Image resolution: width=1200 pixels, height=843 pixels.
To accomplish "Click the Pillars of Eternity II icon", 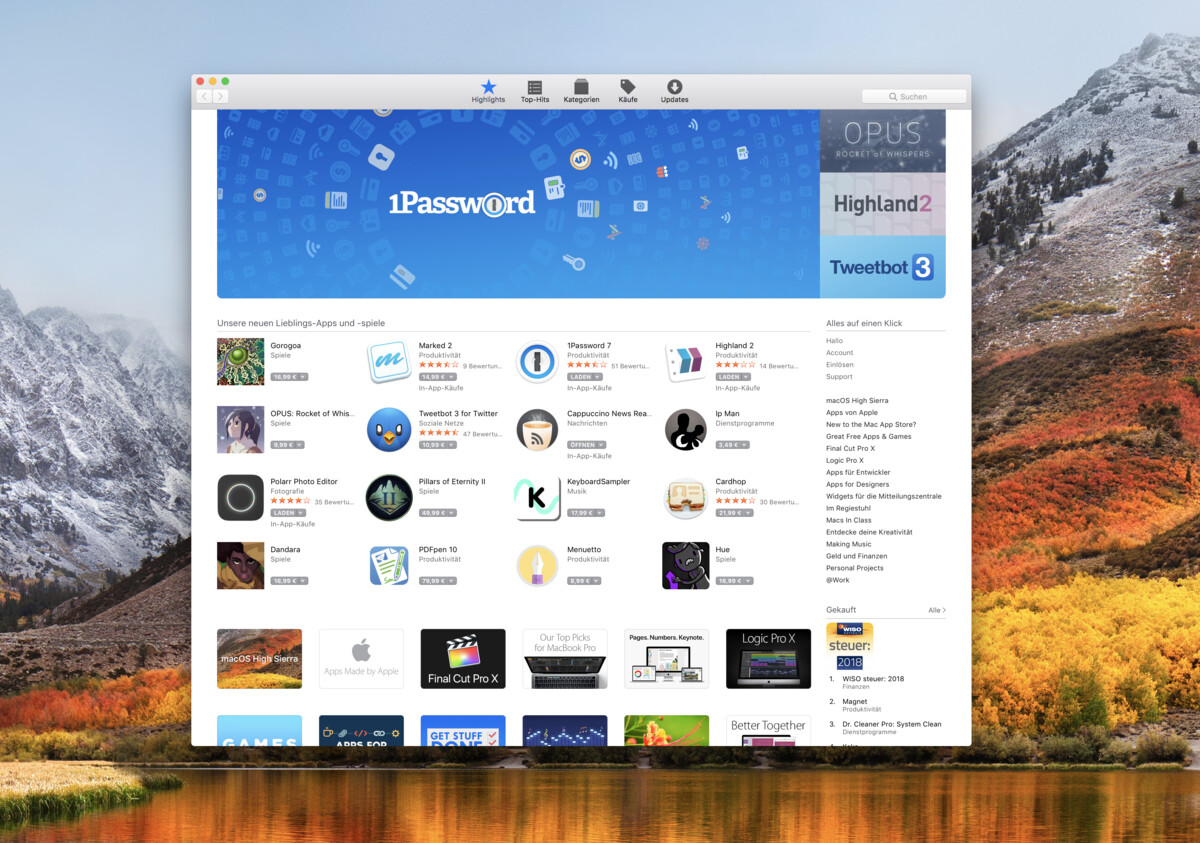I will click(x=389, y=498).
